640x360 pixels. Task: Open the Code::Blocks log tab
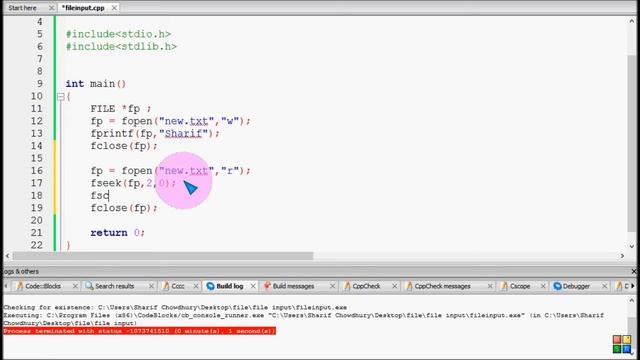click(43, 286)
